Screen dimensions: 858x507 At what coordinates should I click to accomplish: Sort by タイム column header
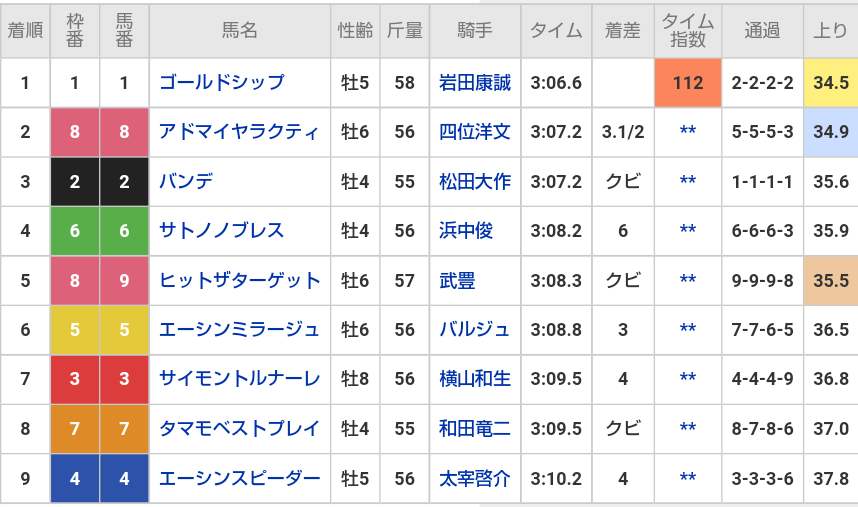point(557,30)
